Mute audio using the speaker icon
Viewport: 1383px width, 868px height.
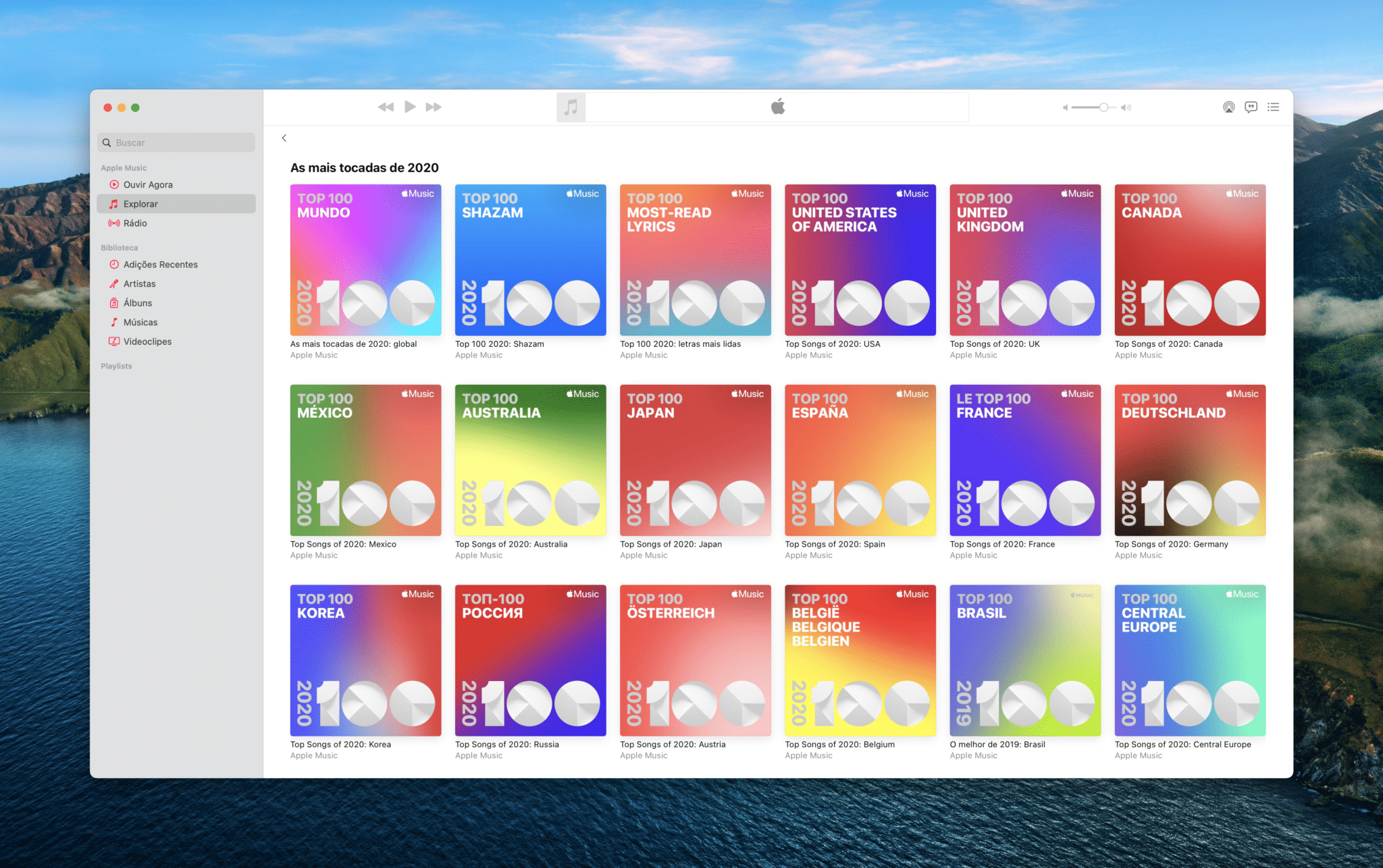coord(1066,107)
